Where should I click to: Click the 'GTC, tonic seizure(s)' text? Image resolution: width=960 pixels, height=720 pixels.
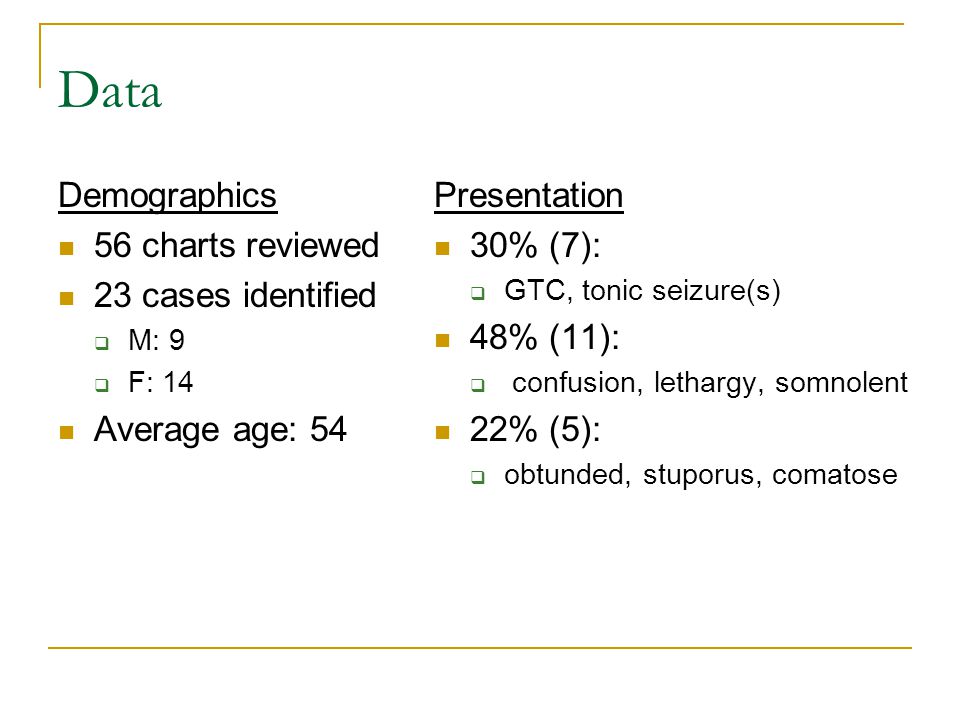pos(642,290)
